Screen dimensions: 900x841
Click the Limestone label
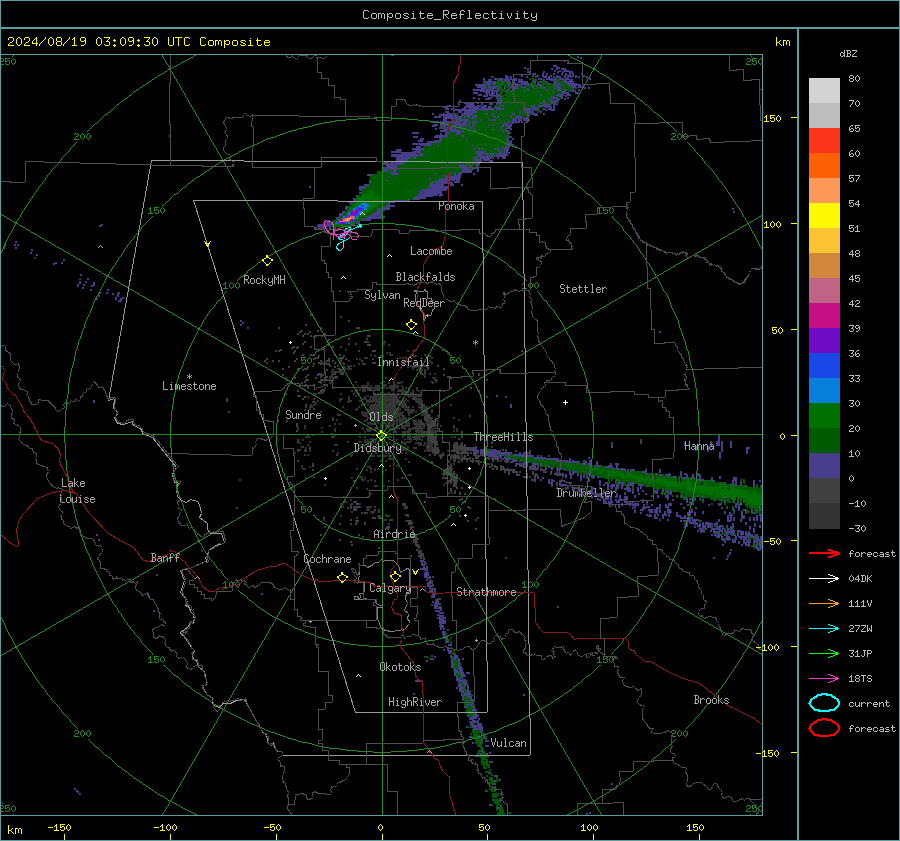point(189,386)
